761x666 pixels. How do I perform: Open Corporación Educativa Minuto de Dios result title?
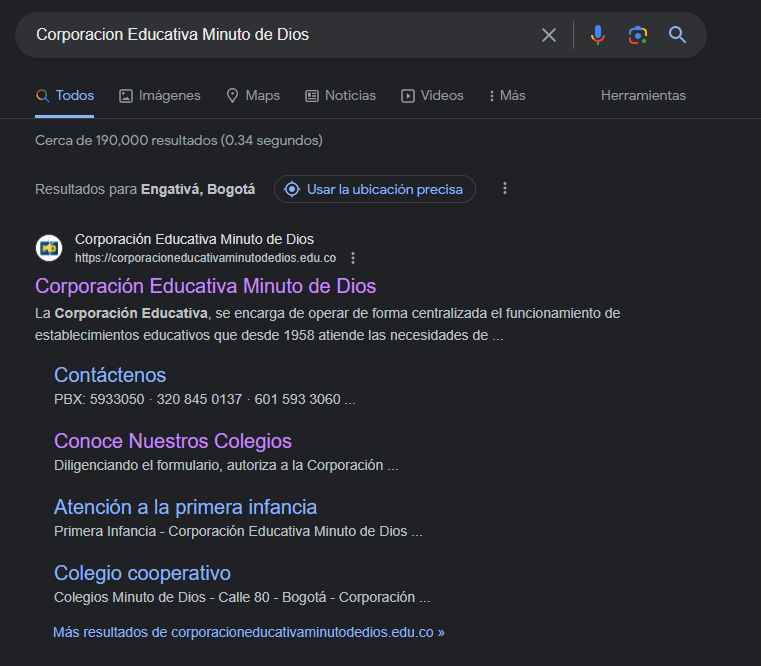(205, 286)
